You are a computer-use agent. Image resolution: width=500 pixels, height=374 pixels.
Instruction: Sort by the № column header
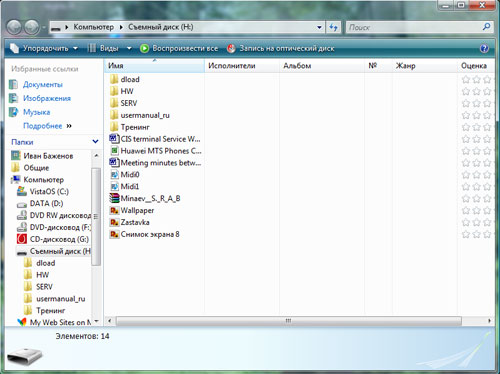(379, 66)
